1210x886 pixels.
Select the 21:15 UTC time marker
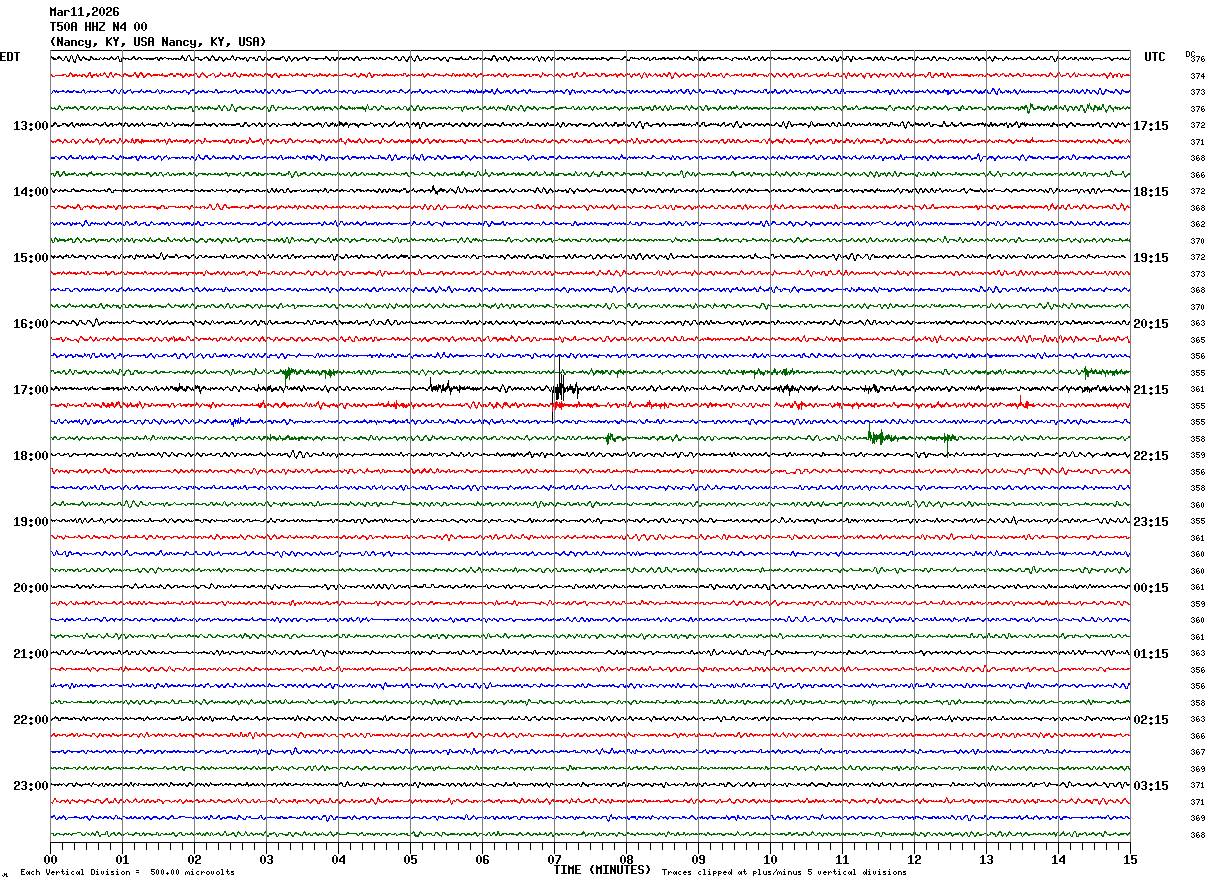click(x=1151, y=390)
